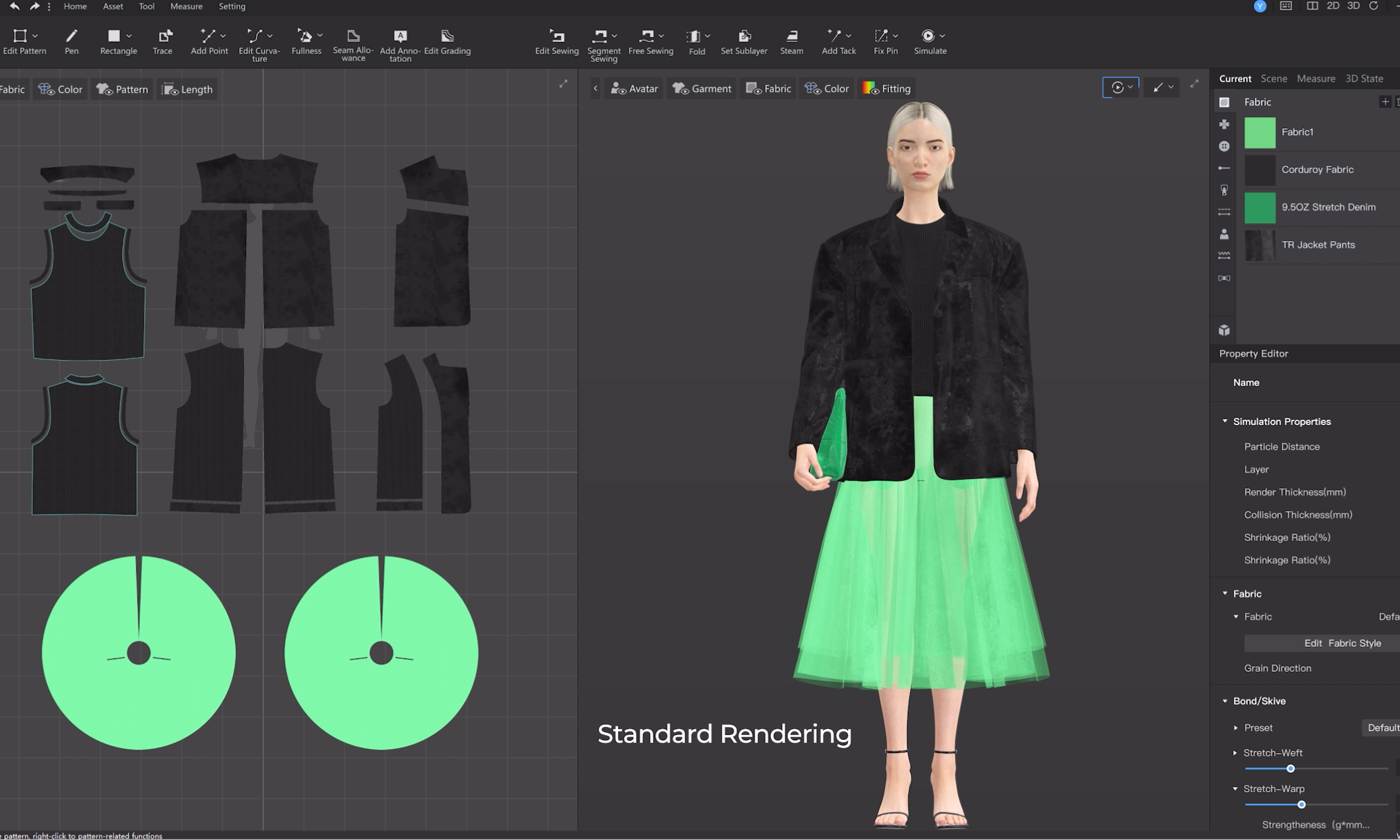Switch to the Scene tab
This screenshot has width=1400, height=840.
click(1273, 78)
